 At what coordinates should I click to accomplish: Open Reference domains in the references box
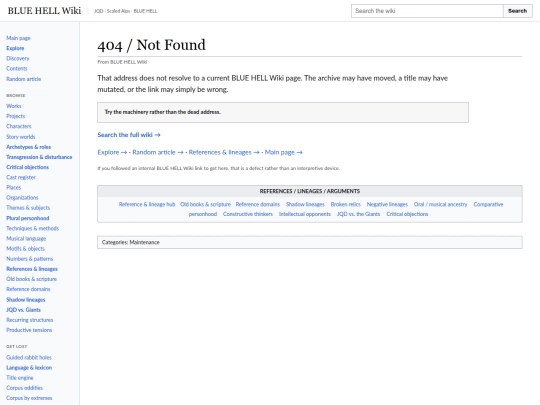258,204
